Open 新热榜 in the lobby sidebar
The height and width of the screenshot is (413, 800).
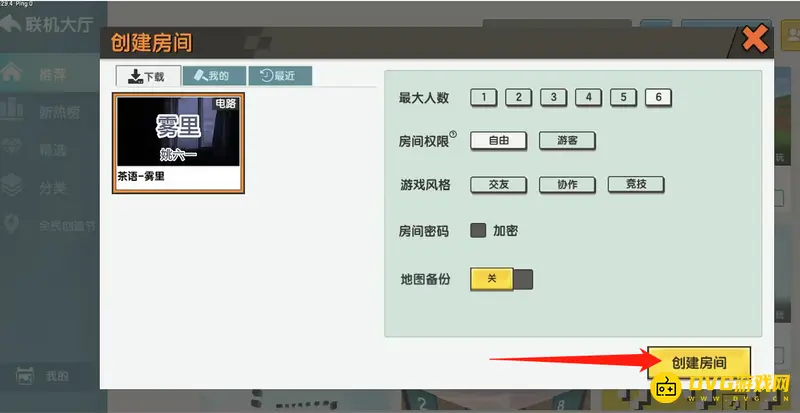(49, 112)
